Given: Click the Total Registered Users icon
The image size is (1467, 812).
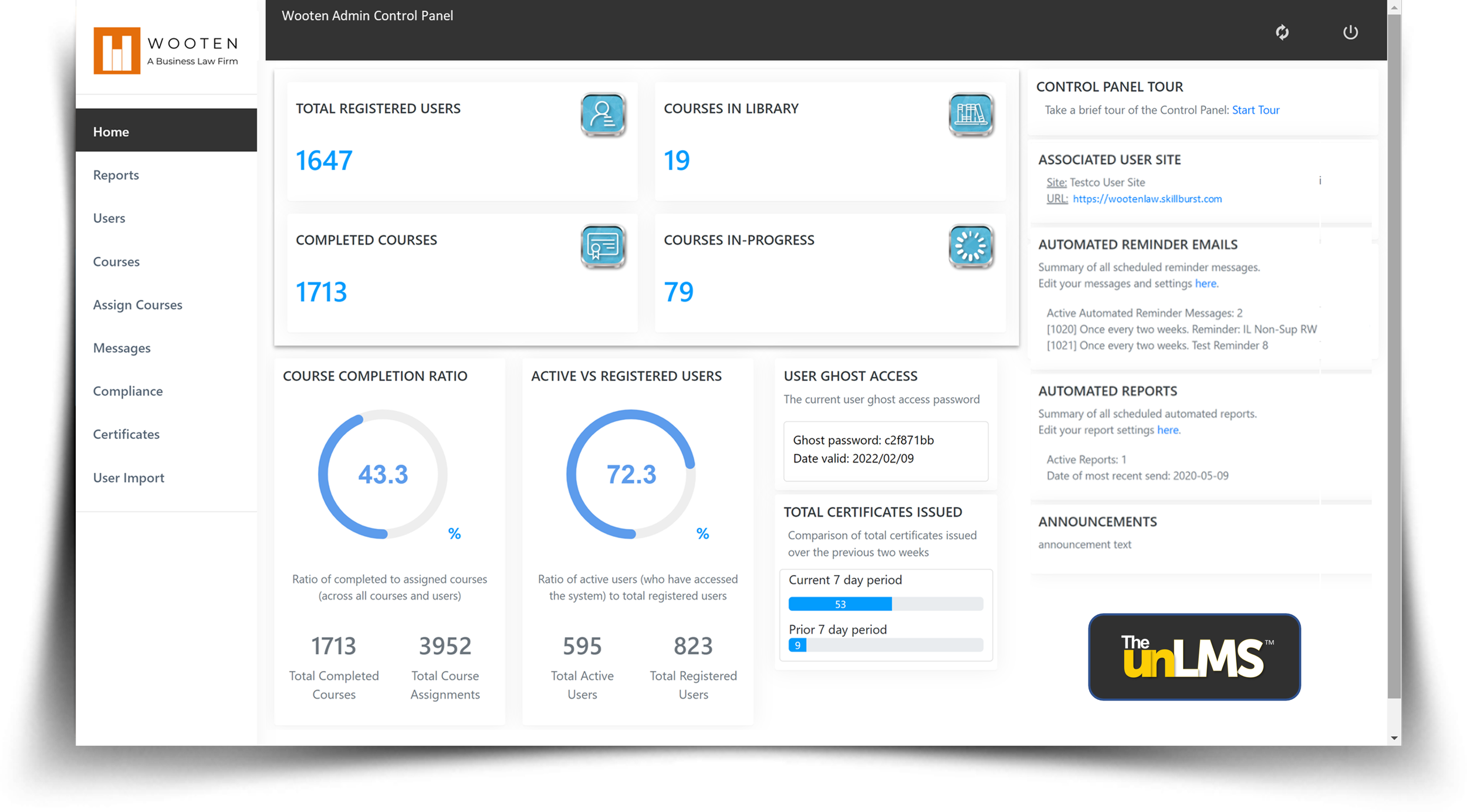Looking at the screenshot, I should [x=603, y=114].
